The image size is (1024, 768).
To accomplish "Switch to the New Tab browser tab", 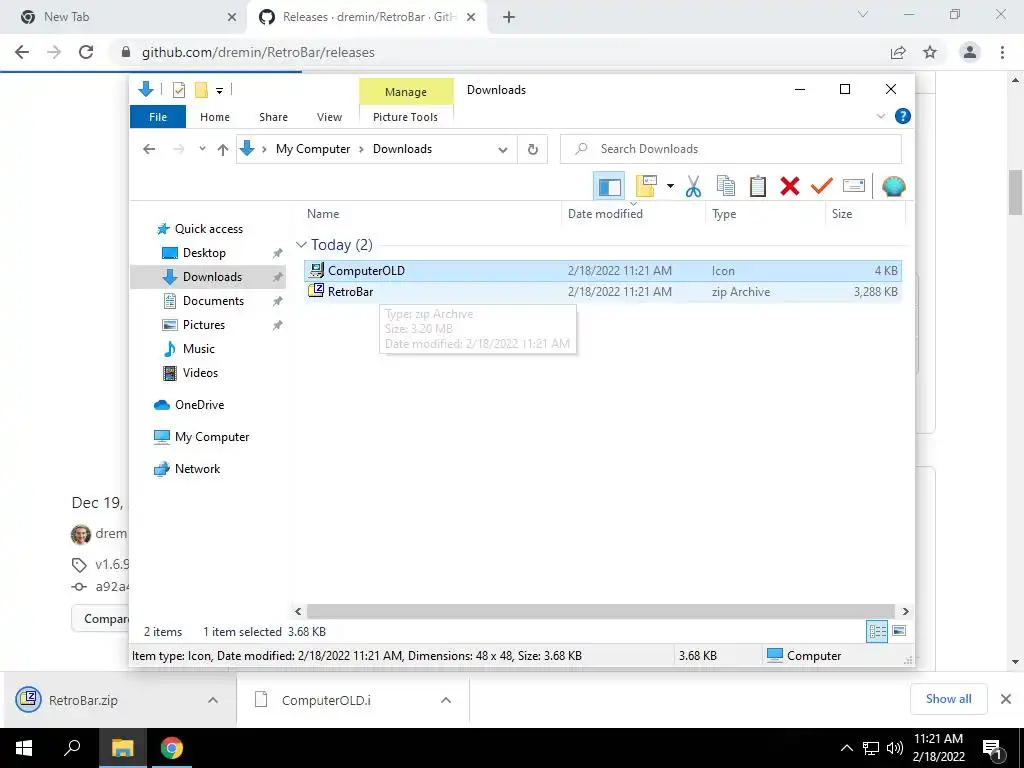I will (124, 17).
